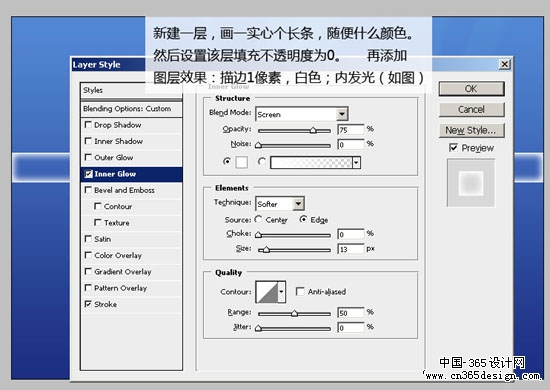550x390 pixels.
Task: Enable the Drop Shadow checkbox
Action: [88, 125]
